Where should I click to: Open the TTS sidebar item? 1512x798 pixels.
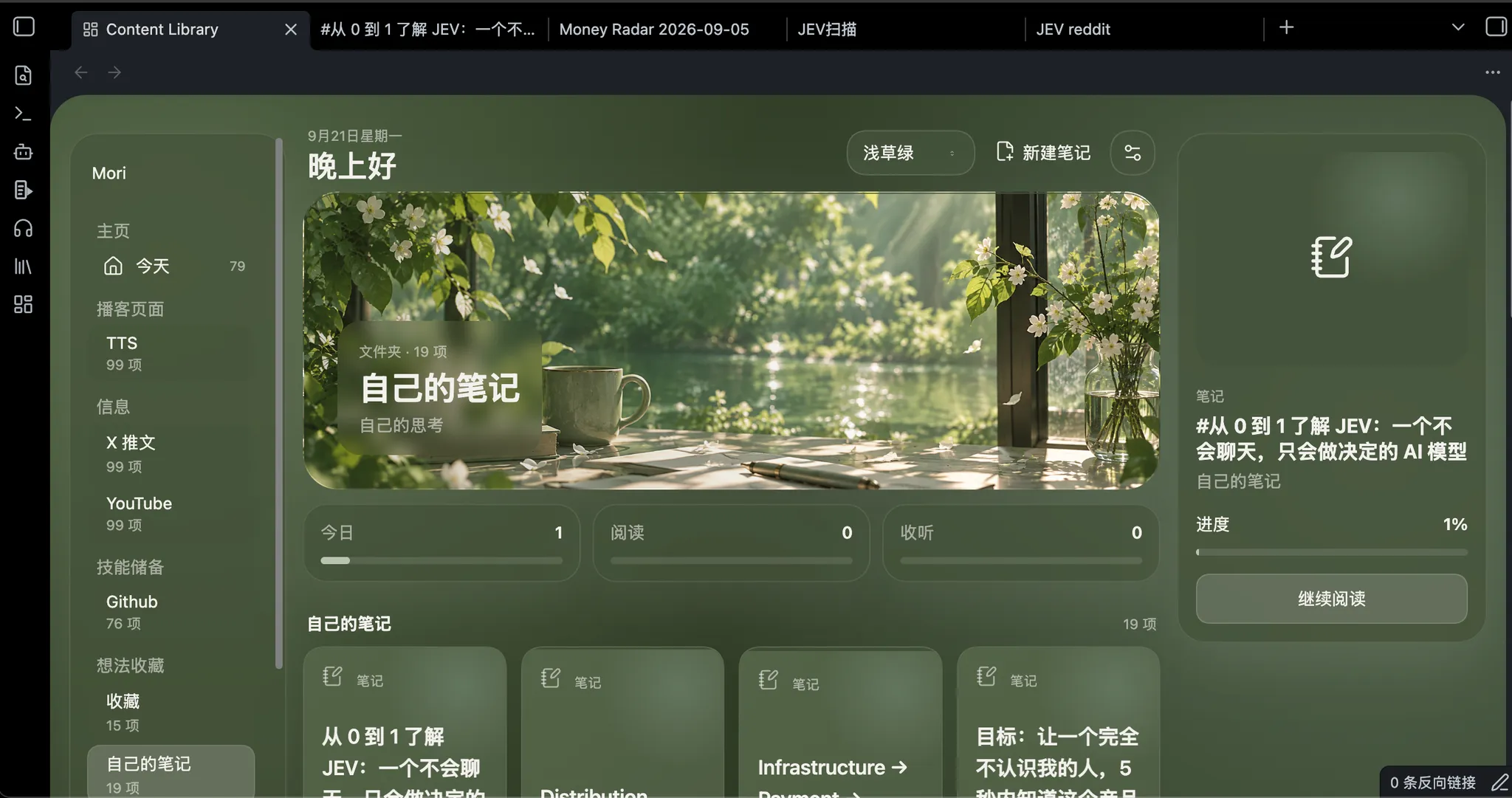[171, 353]
